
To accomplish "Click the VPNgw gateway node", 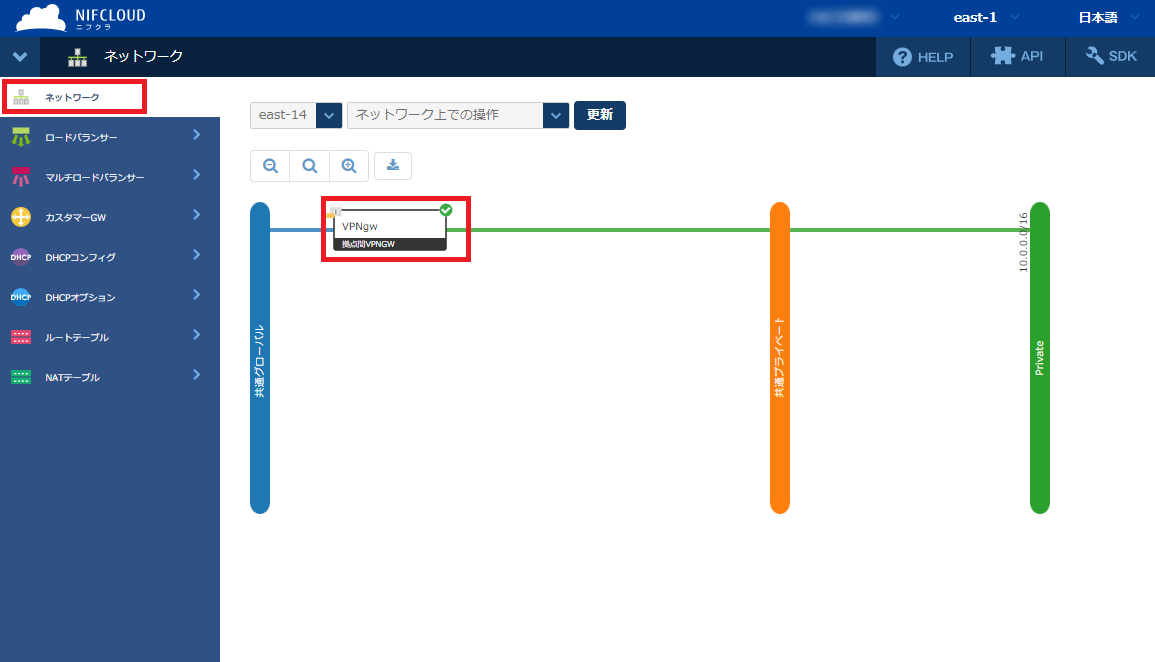I will click(390, 227).
